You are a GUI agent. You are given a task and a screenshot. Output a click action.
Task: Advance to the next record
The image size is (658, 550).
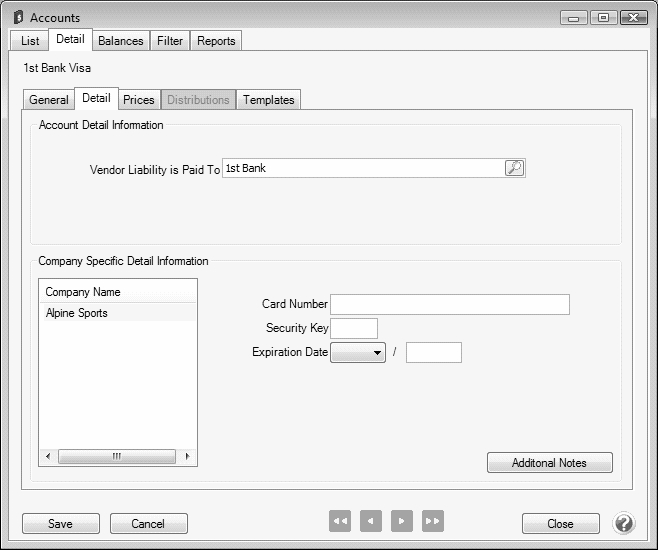[402, 521]
